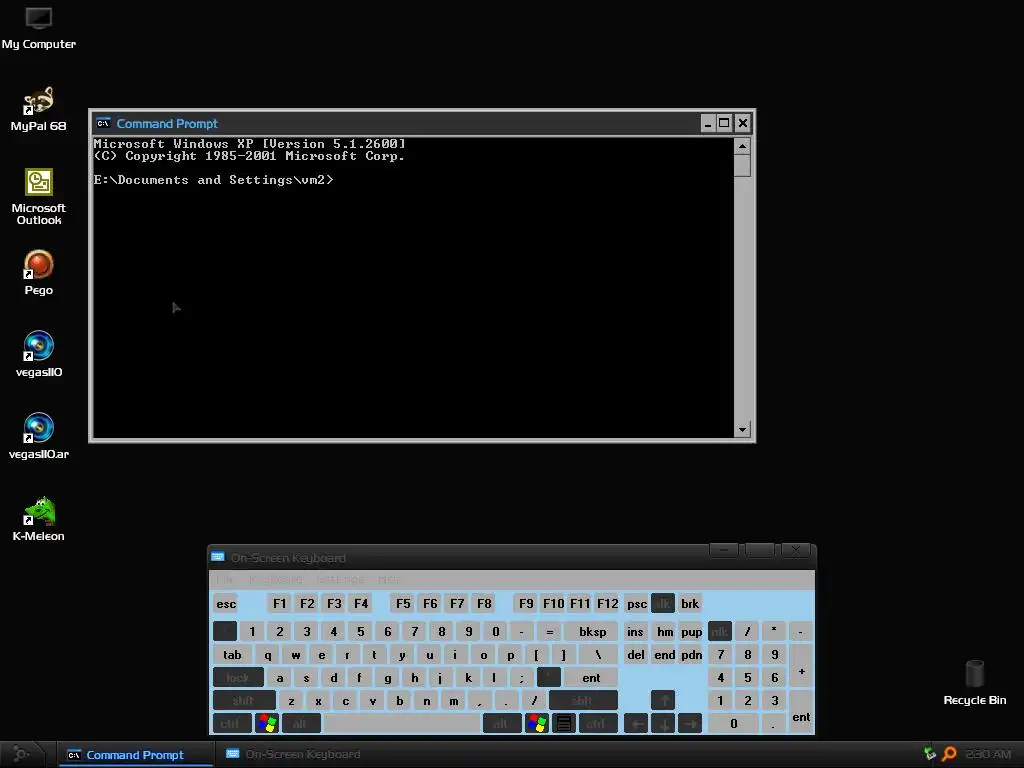Click the left Windows logo key
This screenshot has width=1024, height=768.
(x=267, y=724)
